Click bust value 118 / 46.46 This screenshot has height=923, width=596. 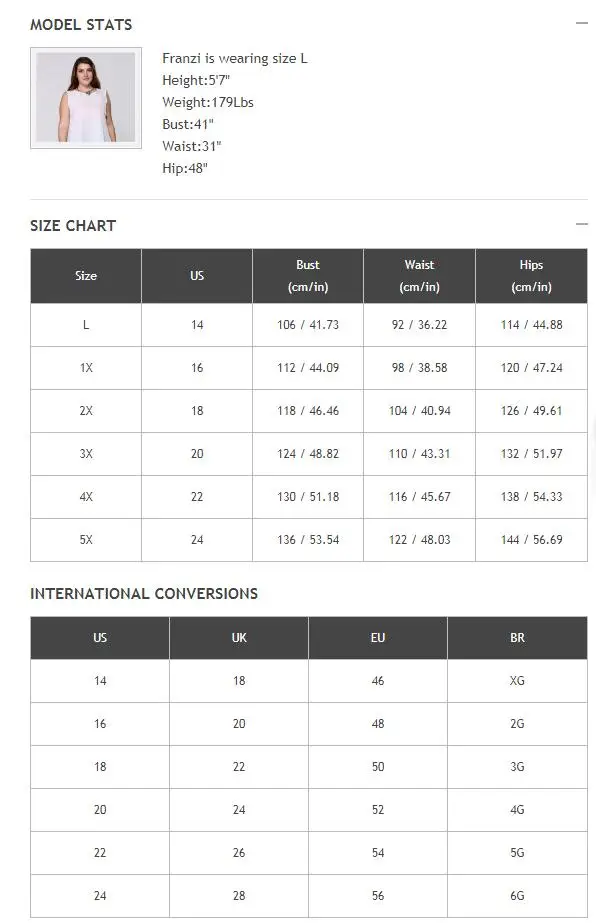pos(308,411)
